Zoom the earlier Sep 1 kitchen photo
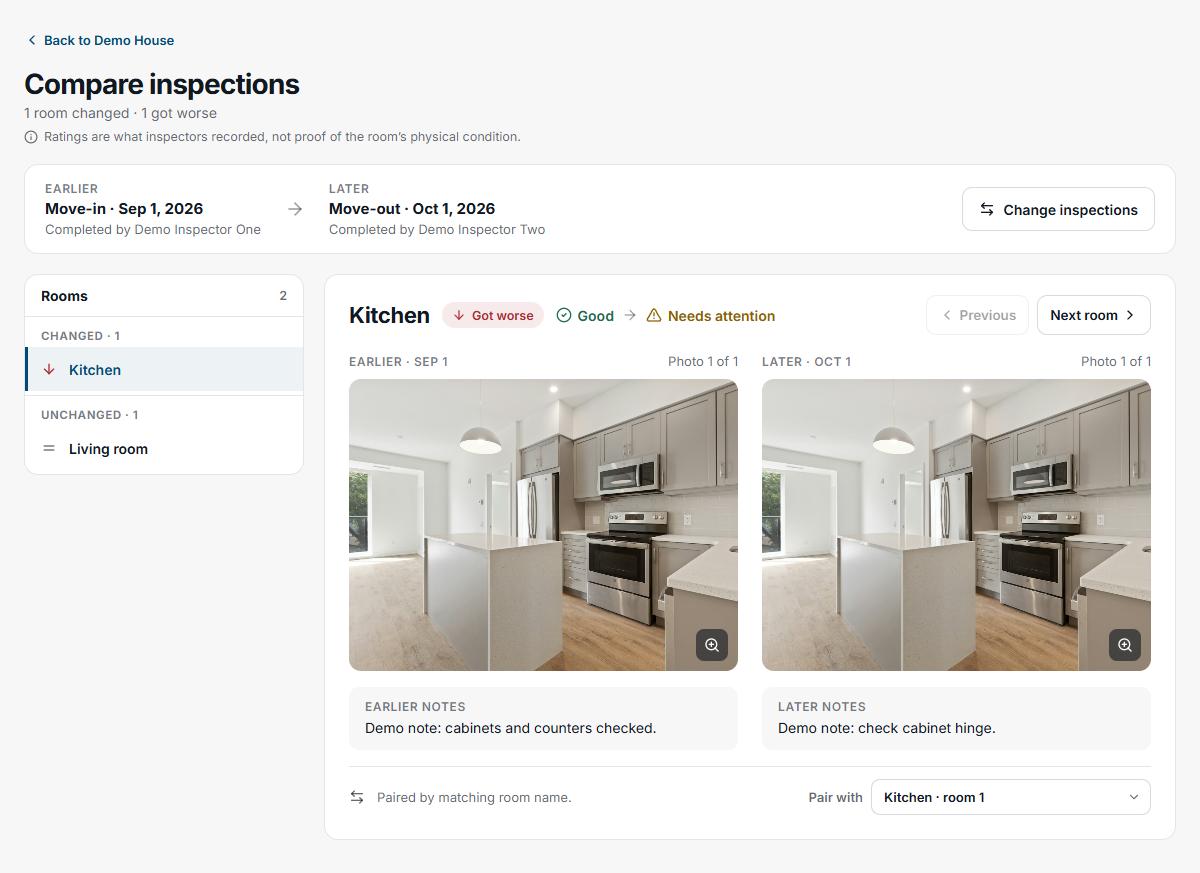 pos(712,645)
